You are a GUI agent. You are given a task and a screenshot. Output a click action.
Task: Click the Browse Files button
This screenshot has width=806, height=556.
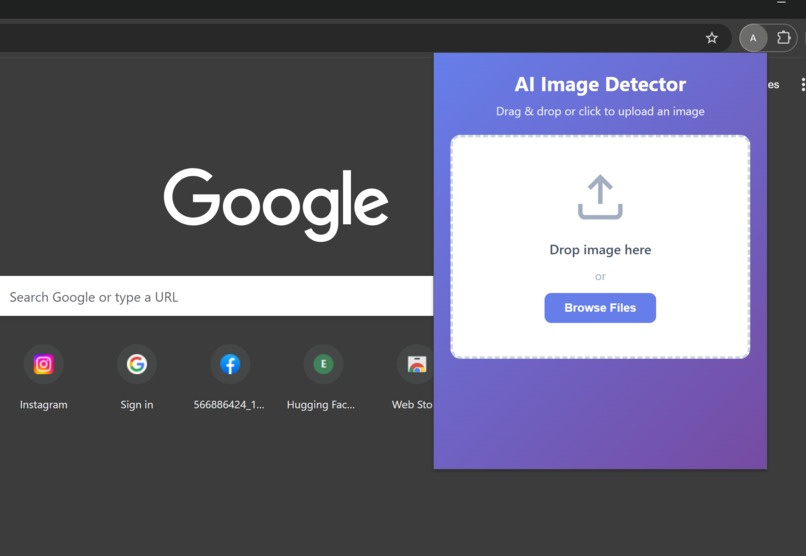[600, 308]
